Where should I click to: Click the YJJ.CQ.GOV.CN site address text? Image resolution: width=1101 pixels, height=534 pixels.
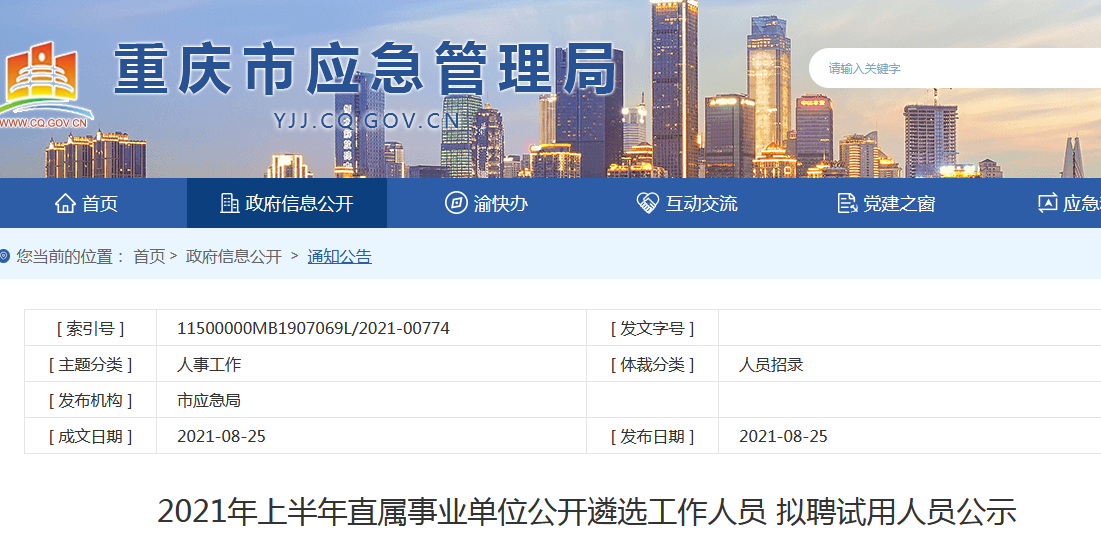point(367,121)
